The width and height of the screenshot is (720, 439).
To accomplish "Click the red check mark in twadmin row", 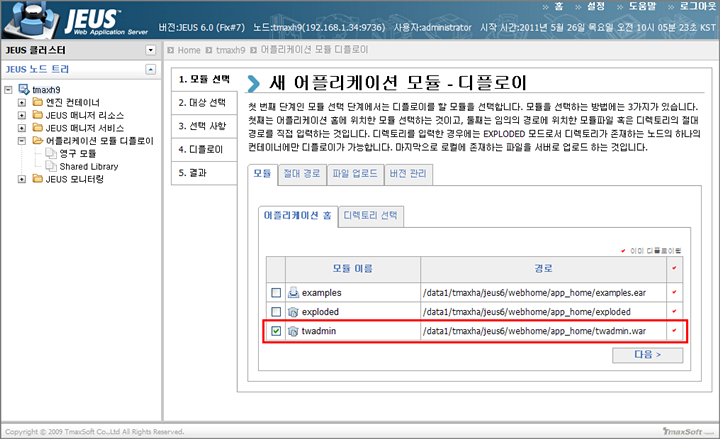I will coord(674,331).
